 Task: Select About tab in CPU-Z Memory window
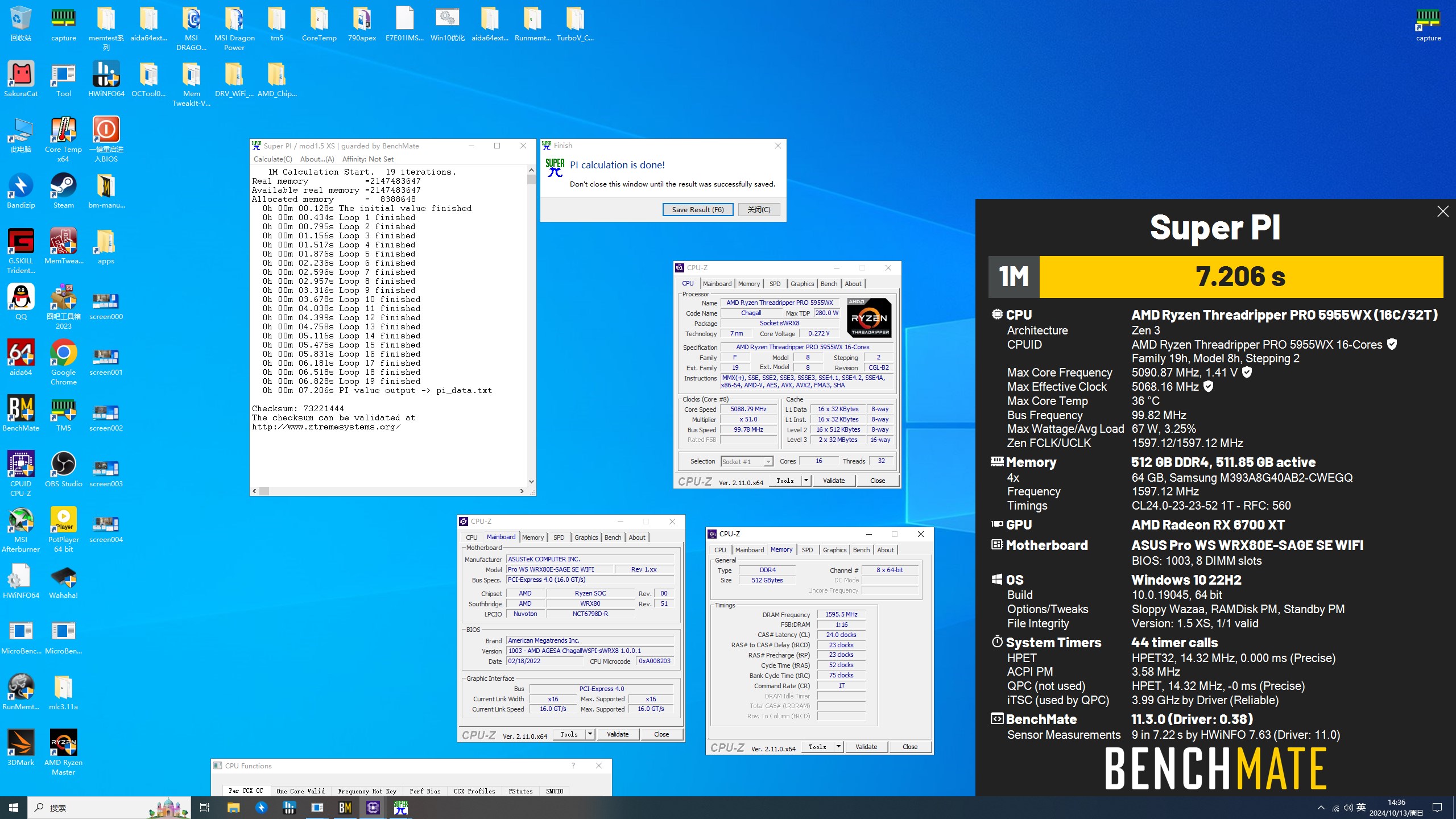(x=886, y=550)
